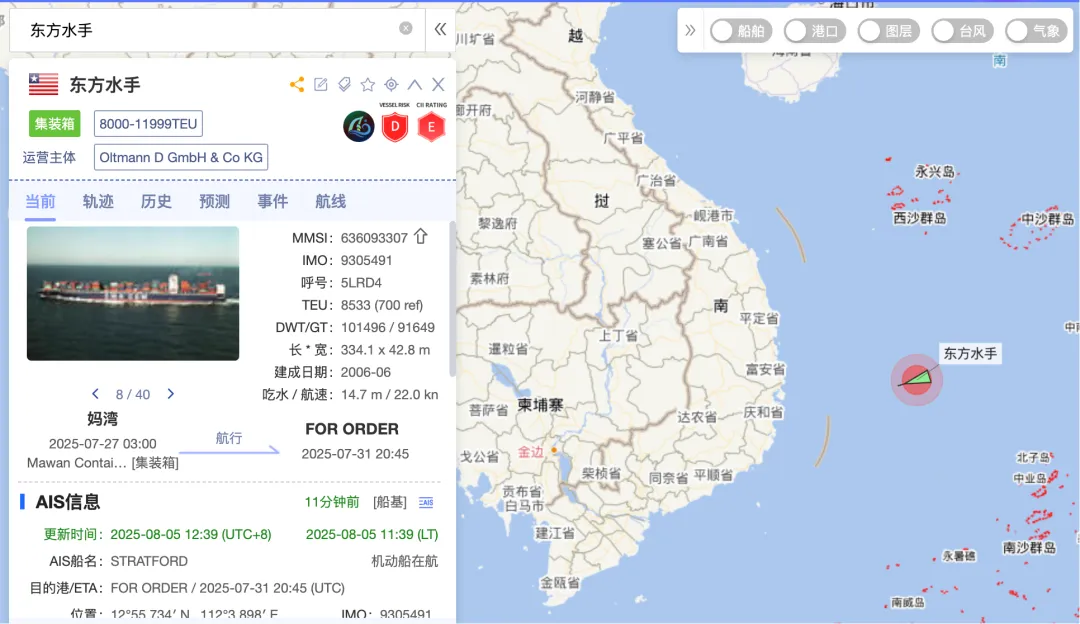1080x624 pixels.
Task: Click the 集装箱 vessel type tag
Action: point(54,124)
